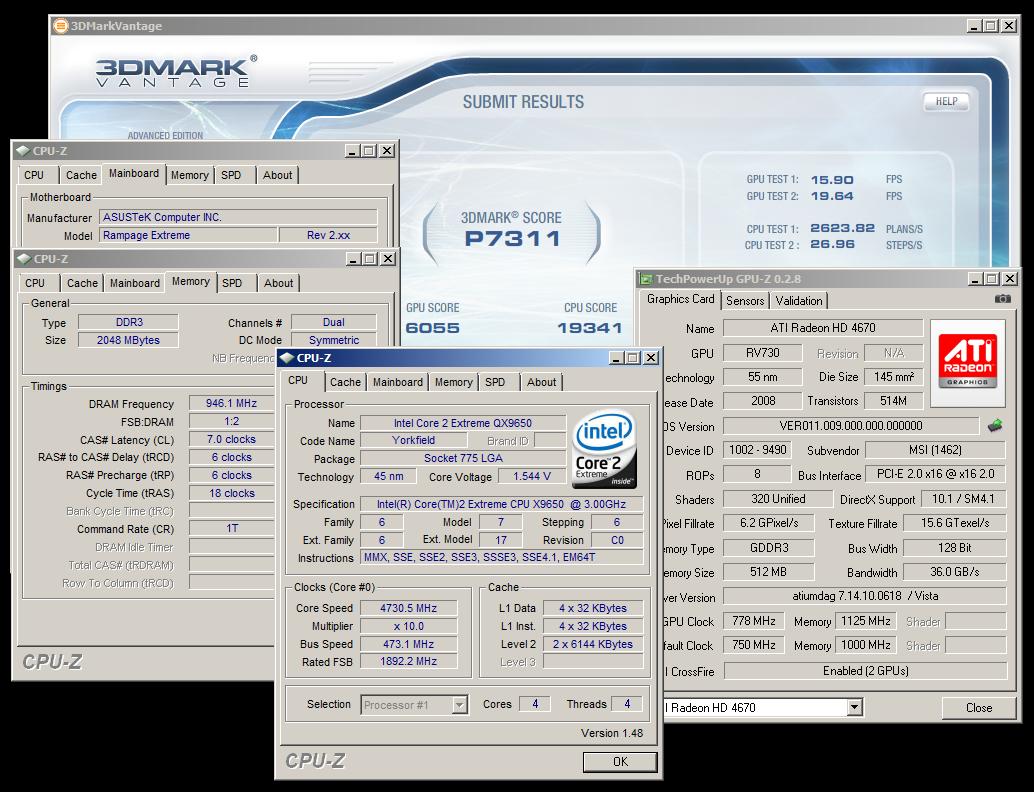Open the Radeon HD 4670 card dropdown
The height and width of the screenshot is (792, 1034).
[855, 708]
